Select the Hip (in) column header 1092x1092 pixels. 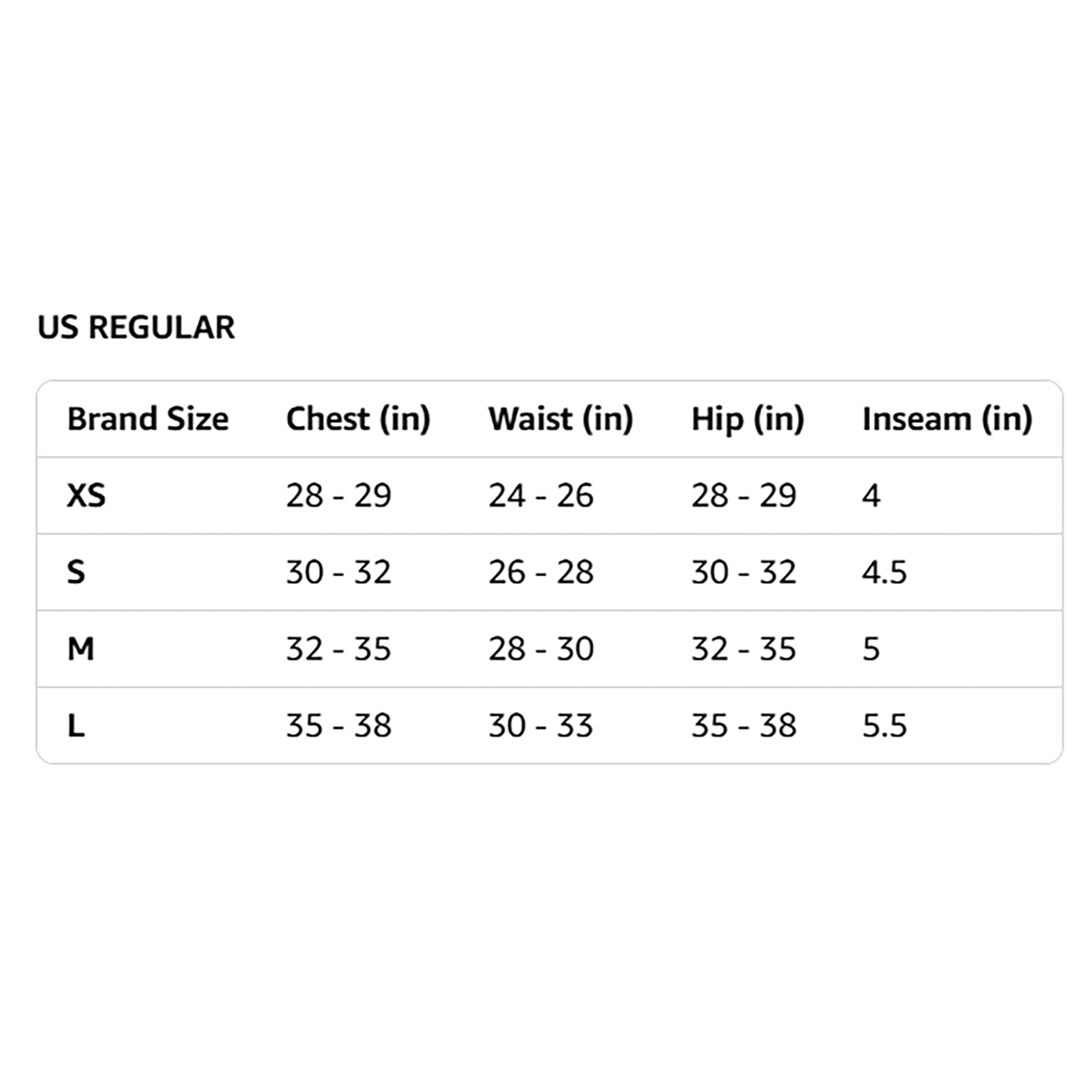[747, 420]
